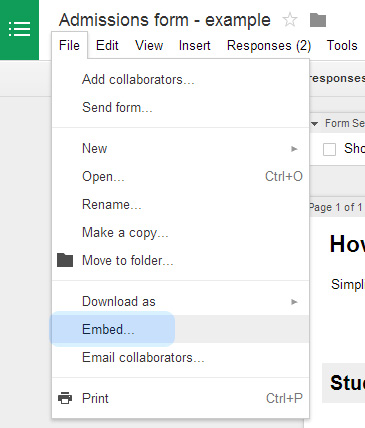This screenshot has height=428, width=365.
Task: Open the File menu
Action: [69, 45]
